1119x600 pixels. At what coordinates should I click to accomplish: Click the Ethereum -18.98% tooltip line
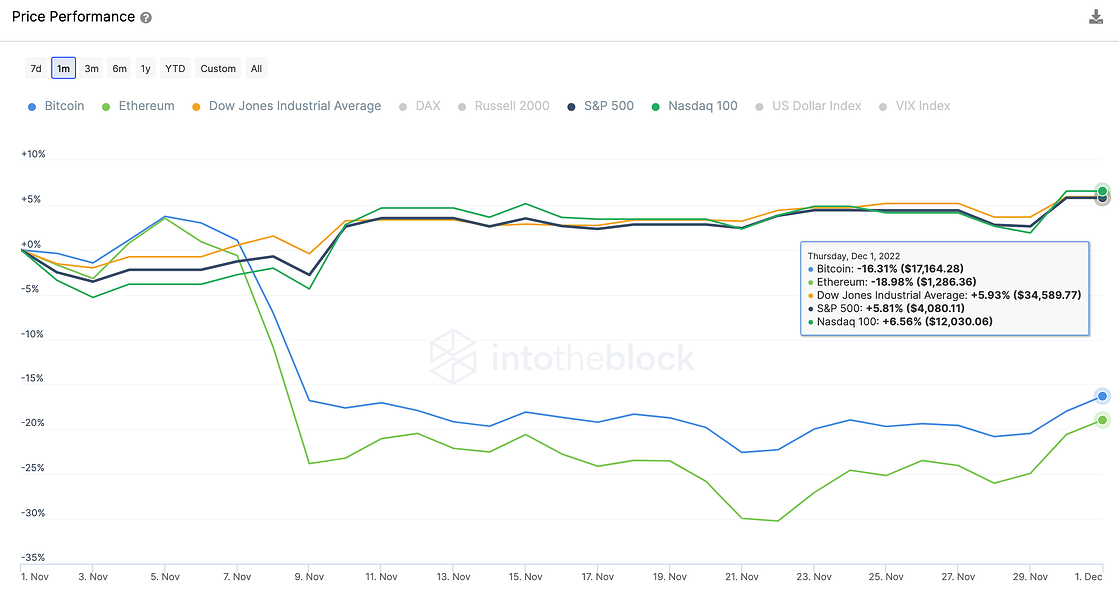(892, 283)
